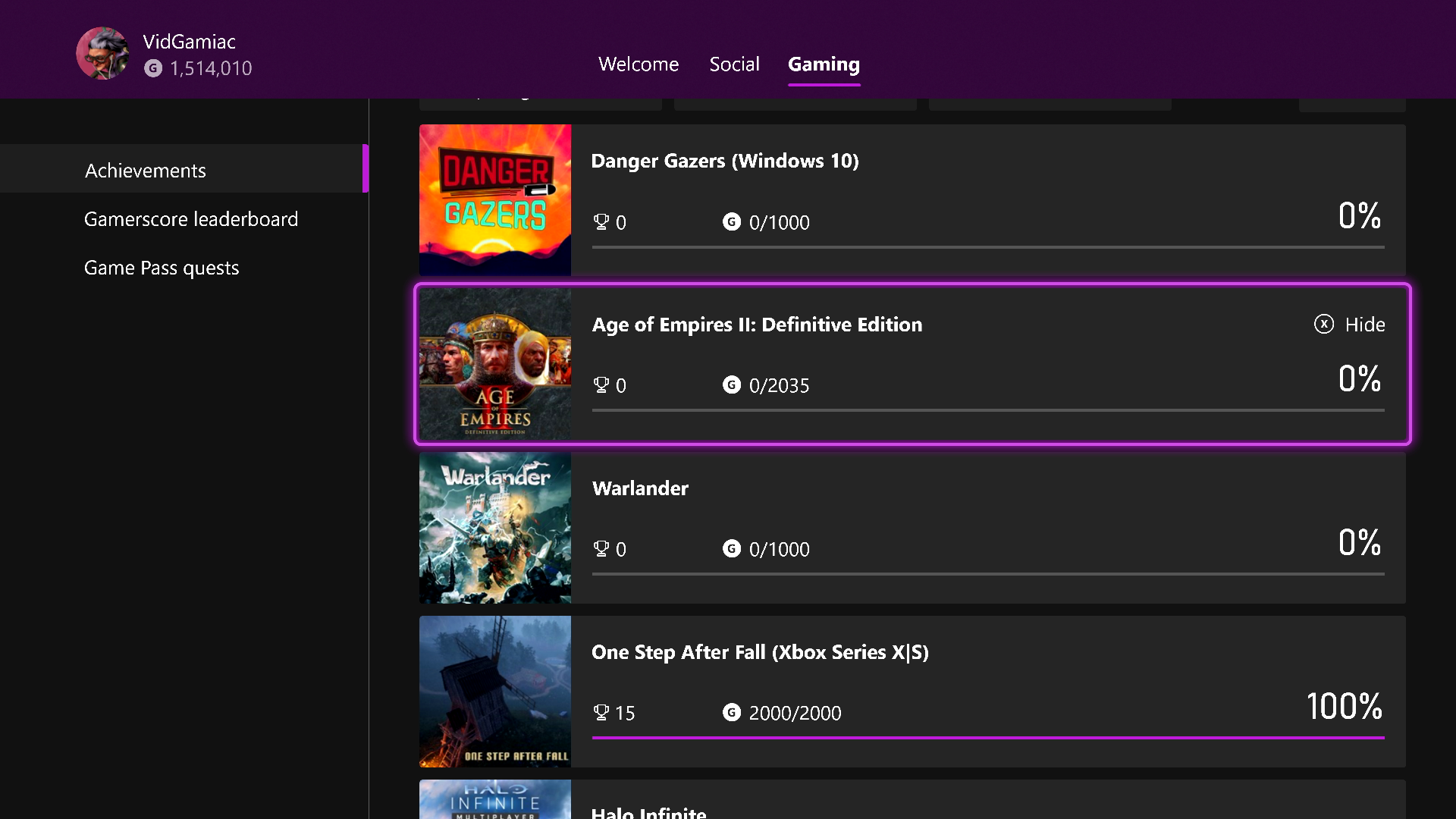Click the Gamerscore G icon under VidGamiac
This screenshot has height=819, width=1456.
[x=153, y=68]
